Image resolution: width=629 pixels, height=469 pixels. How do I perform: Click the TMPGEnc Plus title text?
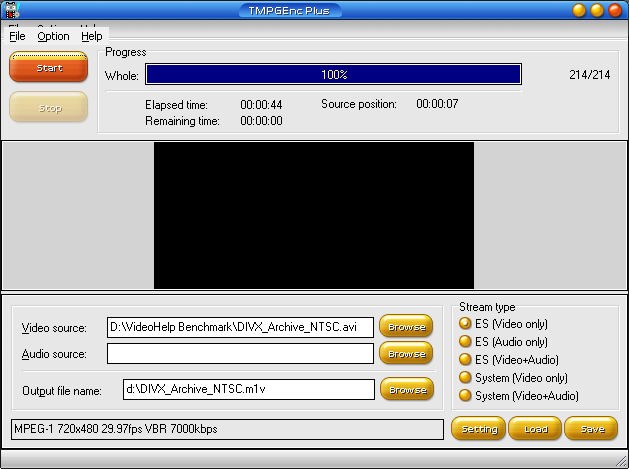coord(289,10)
